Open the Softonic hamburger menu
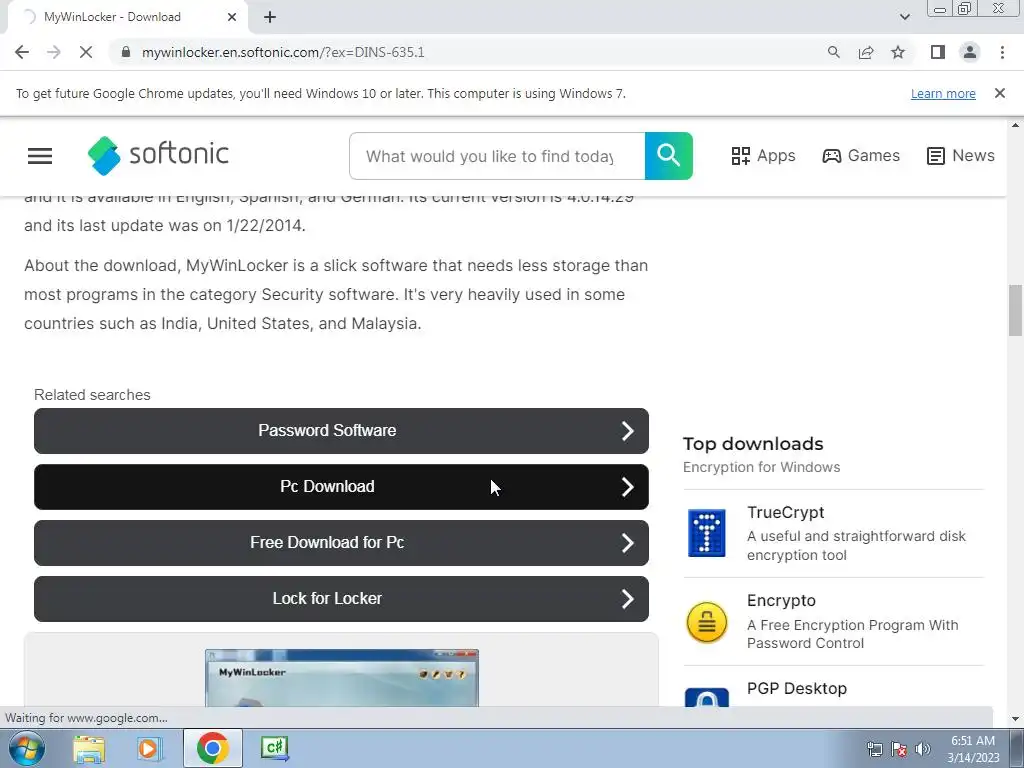The height and width of the screenshot is (768, 1024). [40, 156]
